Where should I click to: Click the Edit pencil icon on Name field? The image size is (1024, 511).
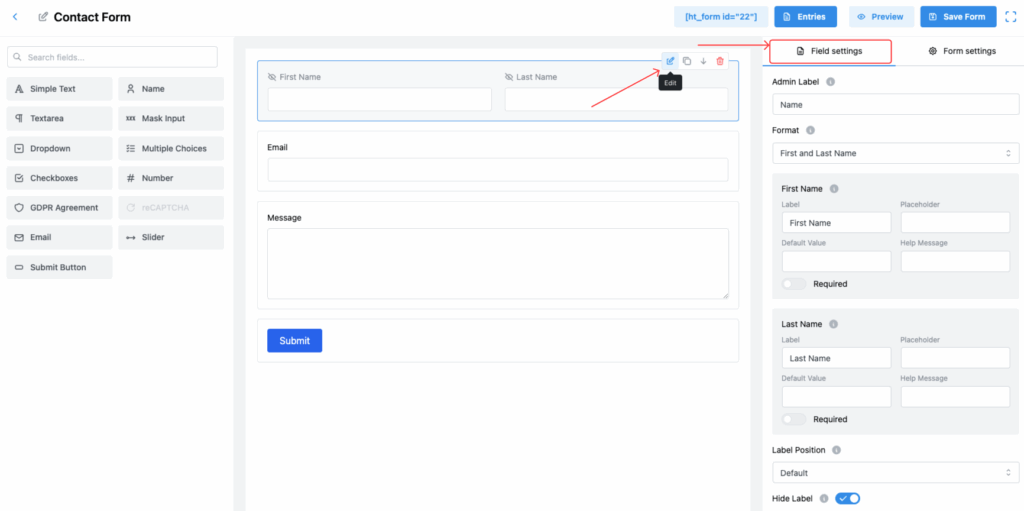670,61
